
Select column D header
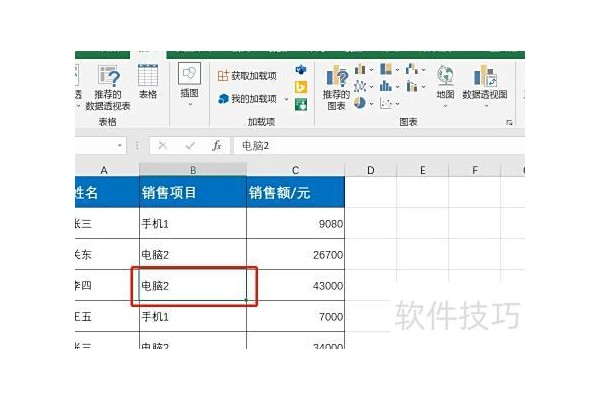[370, 170]
